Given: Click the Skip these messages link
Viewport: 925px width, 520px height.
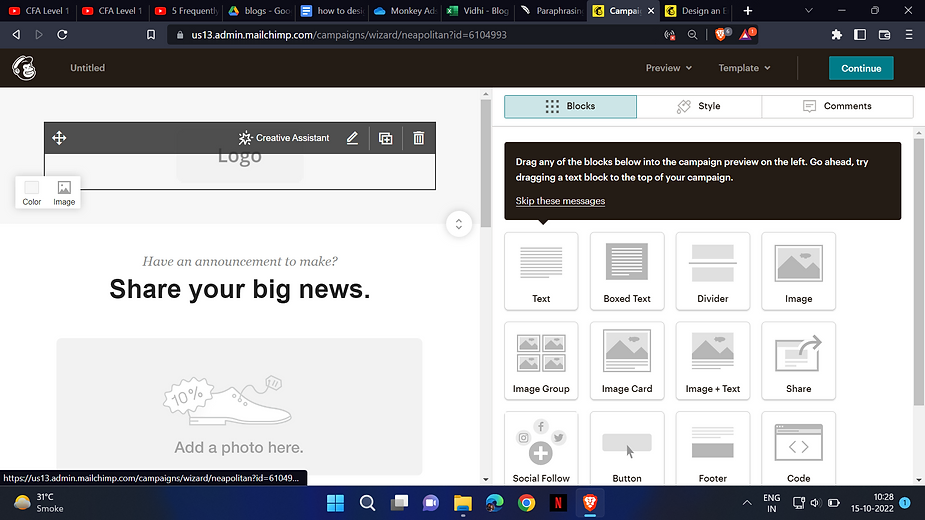Looking at the screenshot, I should pyautogui.click(x=560, y=201).
